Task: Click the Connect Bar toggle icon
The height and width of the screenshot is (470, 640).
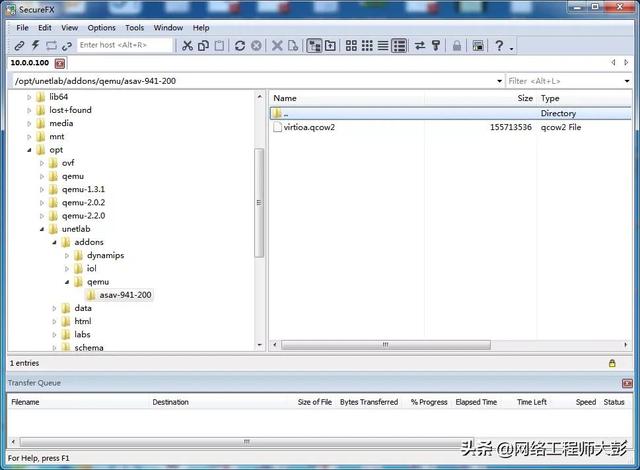Action: [x=51, y=45]
